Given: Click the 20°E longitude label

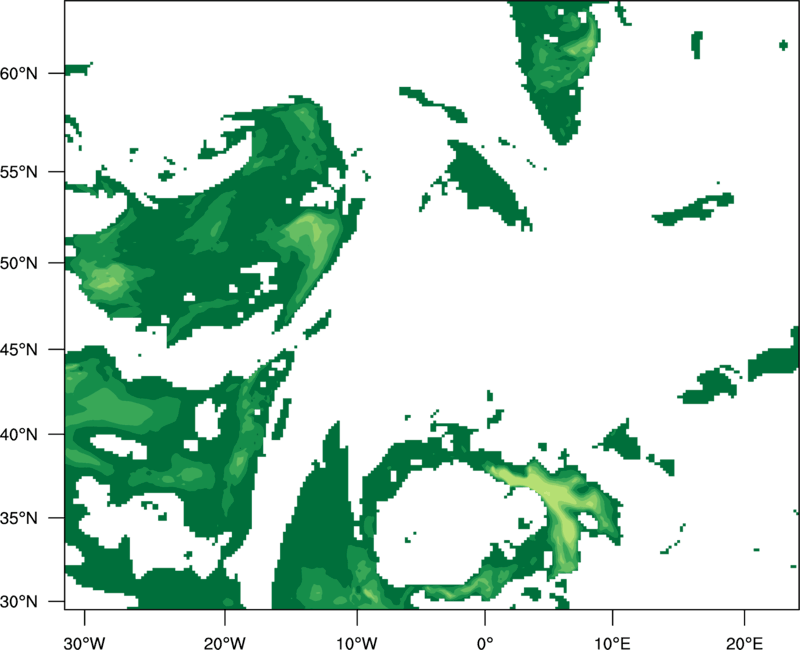Looking at the screenshot, I should point(744,643).
